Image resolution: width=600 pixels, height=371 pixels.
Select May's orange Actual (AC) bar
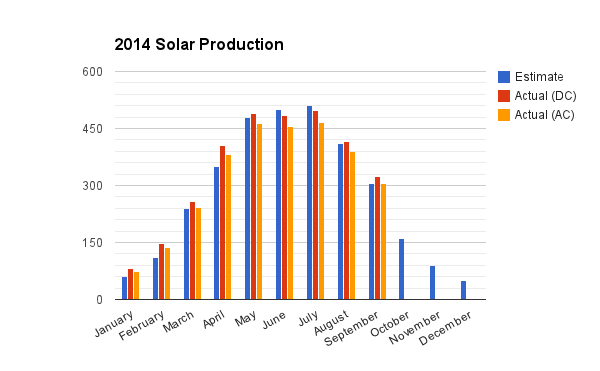[260, 212]
